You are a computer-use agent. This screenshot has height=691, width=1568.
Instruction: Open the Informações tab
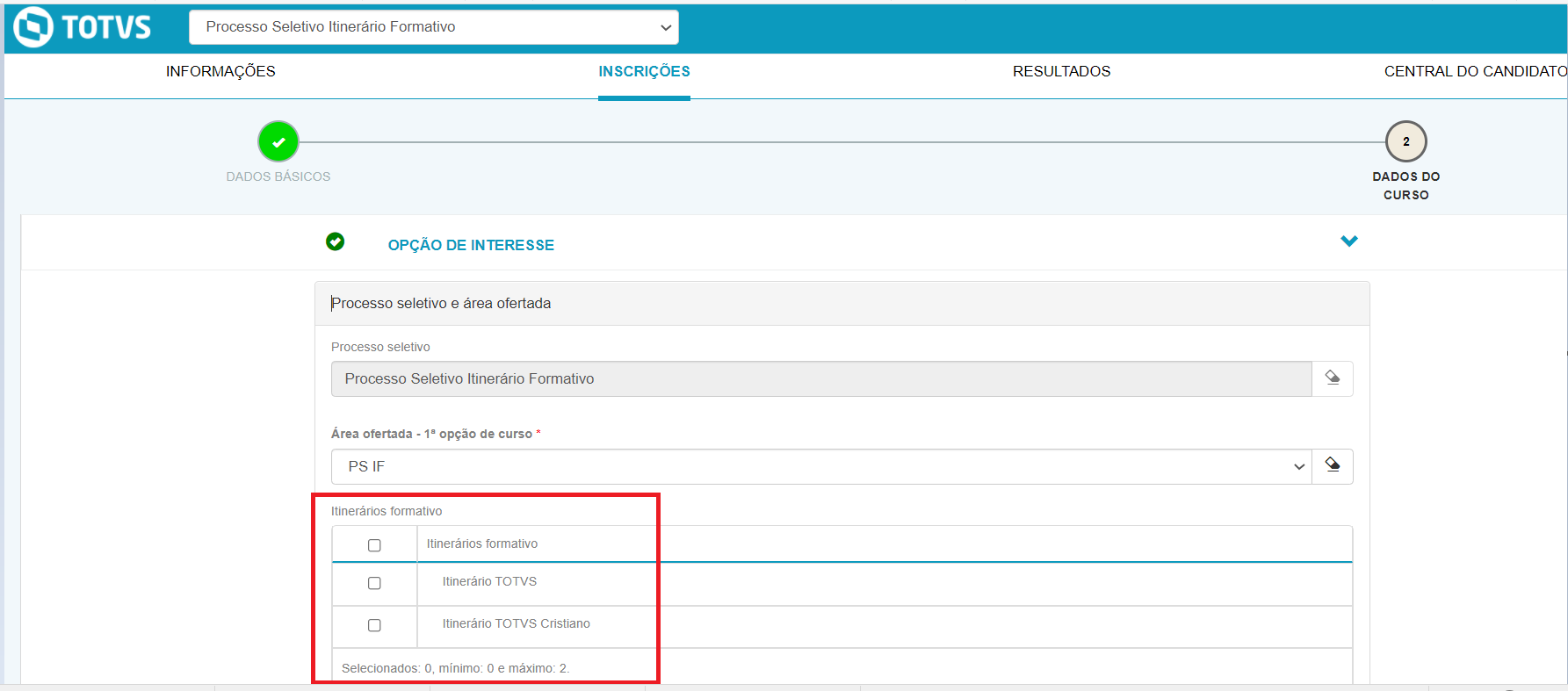[x=220, y=71]
